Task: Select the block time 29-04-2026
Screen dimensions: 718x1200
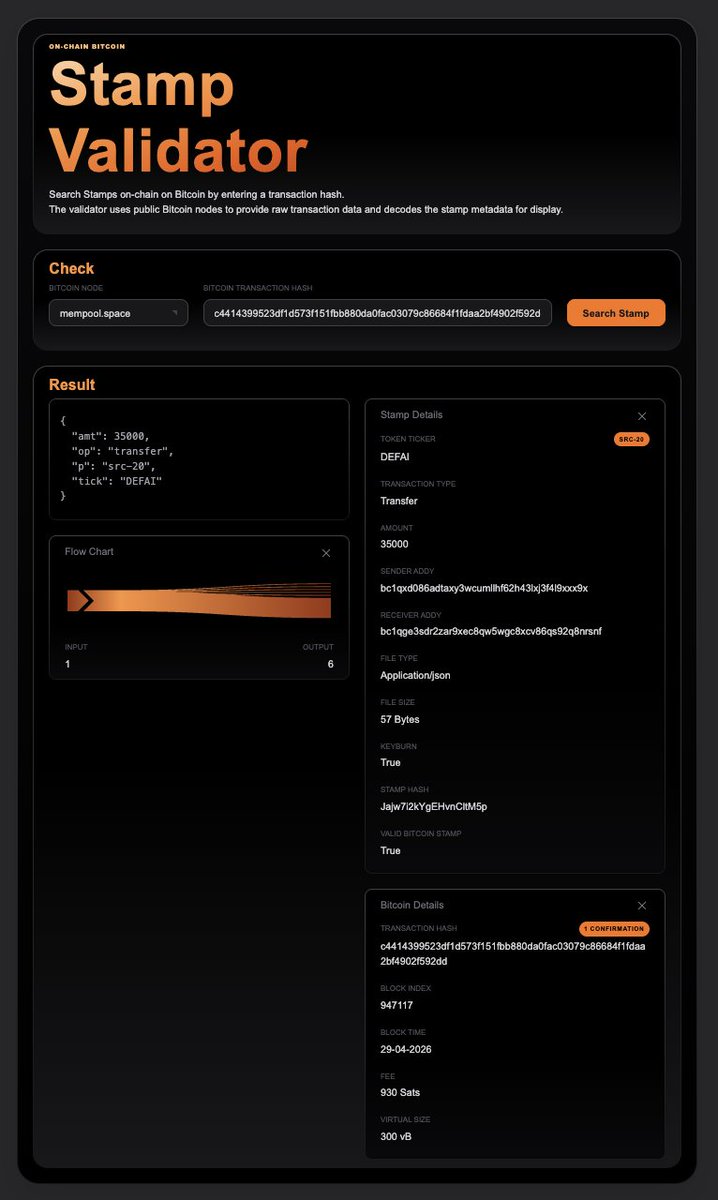Action: click(x=406, y=1049)
